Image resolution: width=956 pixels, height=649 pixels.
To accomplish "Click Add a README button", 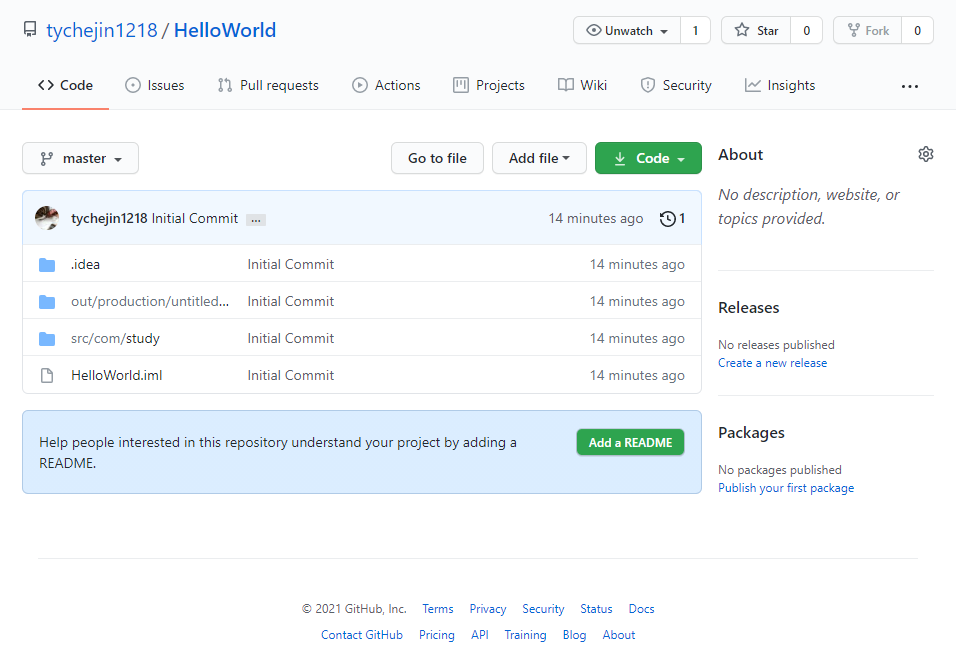I will [x=630, y=443].
